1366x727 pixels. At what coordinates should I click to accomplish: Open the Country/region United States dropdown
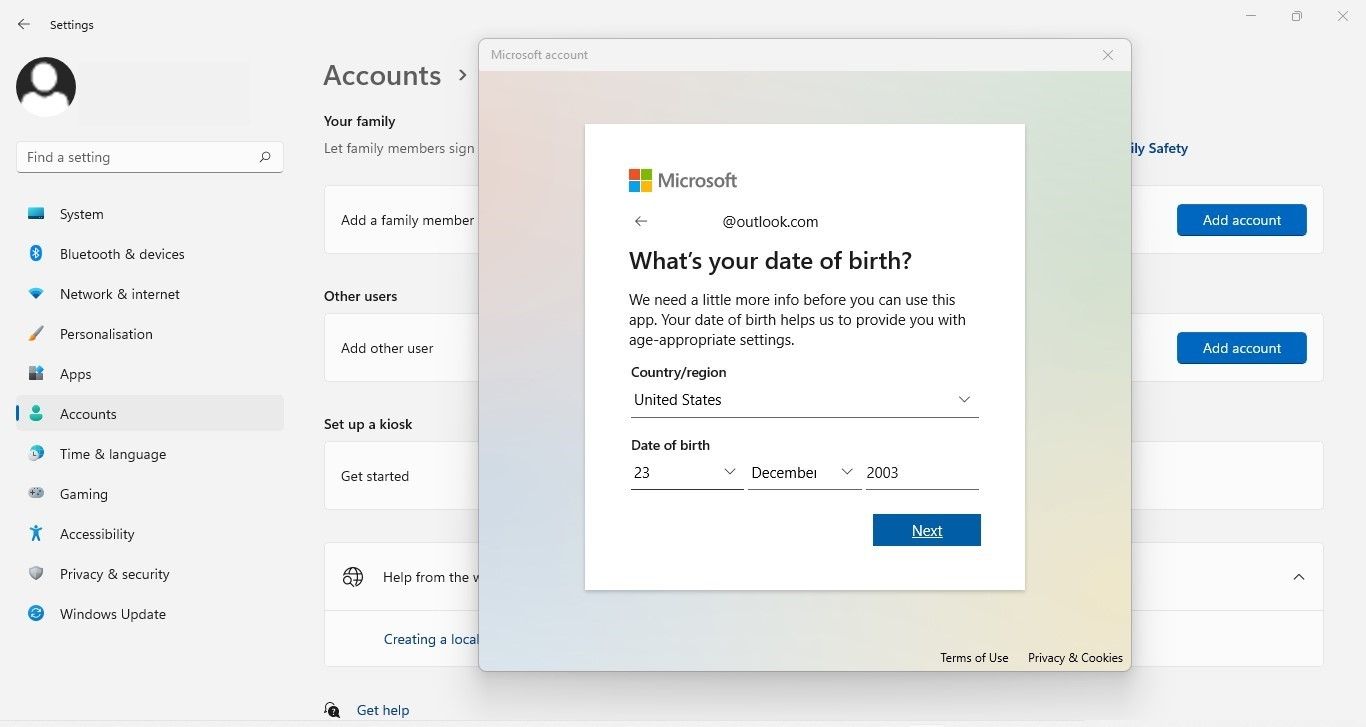pos(805,400)
